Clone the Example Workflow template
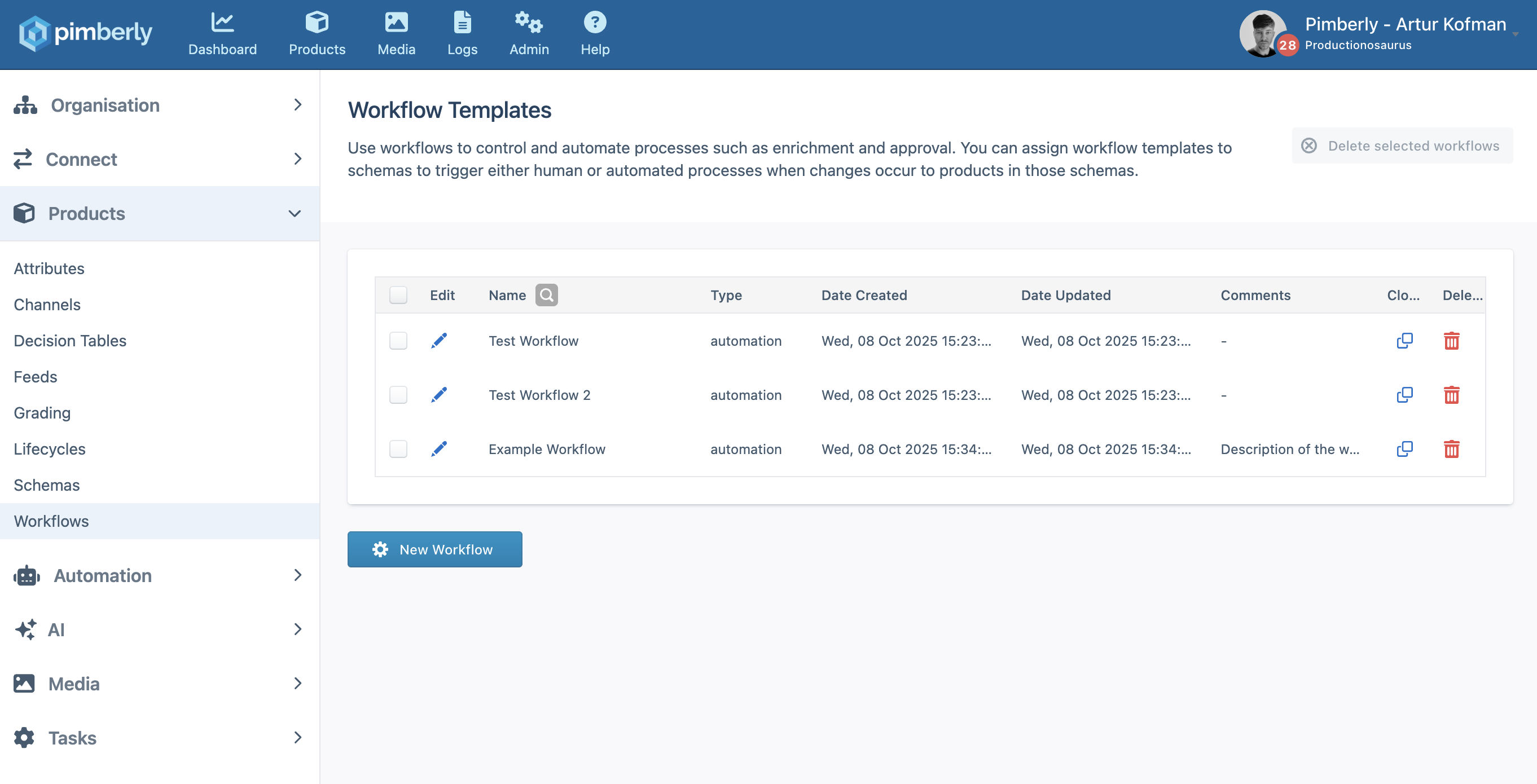The width and height of the screenshot is (1537, 784). tap(1404, 448)
